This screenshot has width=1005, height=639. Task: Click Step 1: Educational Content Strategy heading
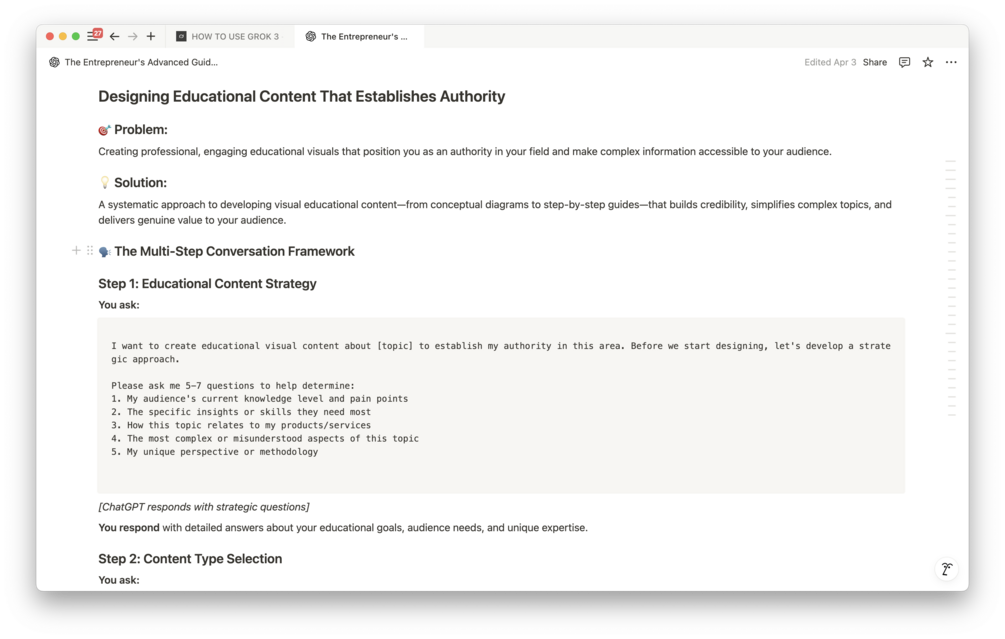207,283
